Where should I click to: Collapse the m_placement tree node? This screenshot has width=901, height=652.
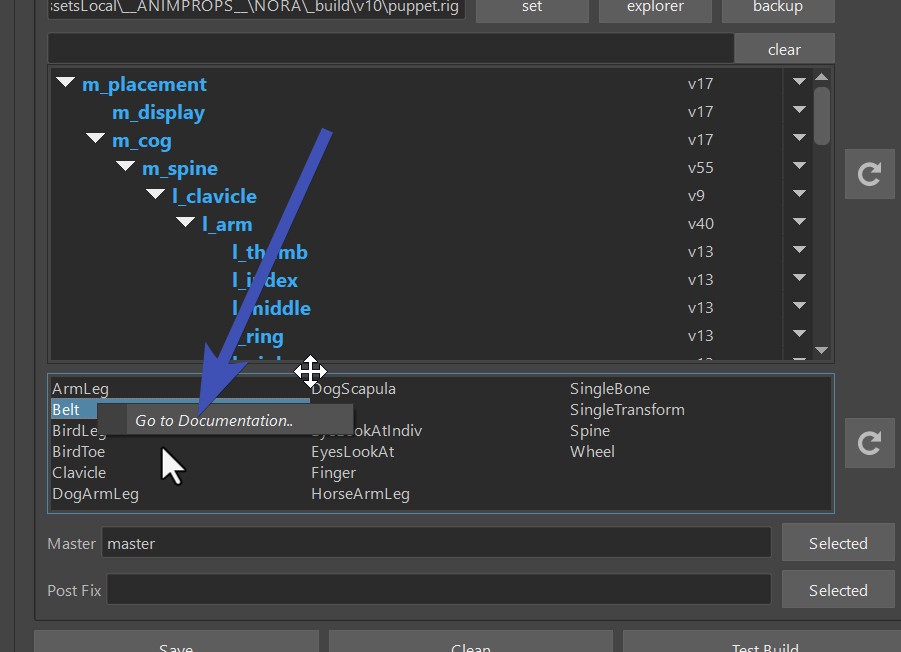click(x=66, y=84)
